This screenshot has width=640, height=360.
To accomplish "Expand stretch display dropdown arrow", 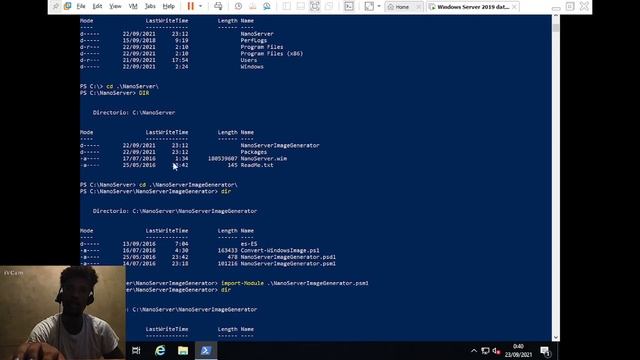I will 379,6.
